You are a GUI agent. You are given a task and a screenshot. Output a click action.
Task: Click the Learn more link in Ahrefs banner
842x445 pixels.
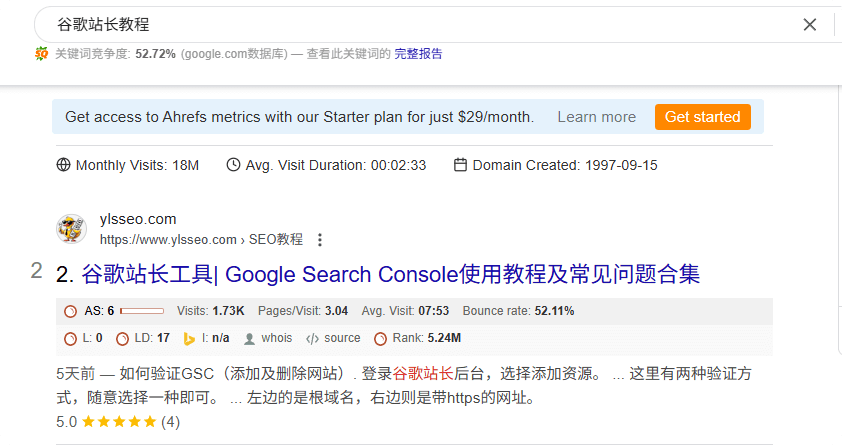point(596,117)
